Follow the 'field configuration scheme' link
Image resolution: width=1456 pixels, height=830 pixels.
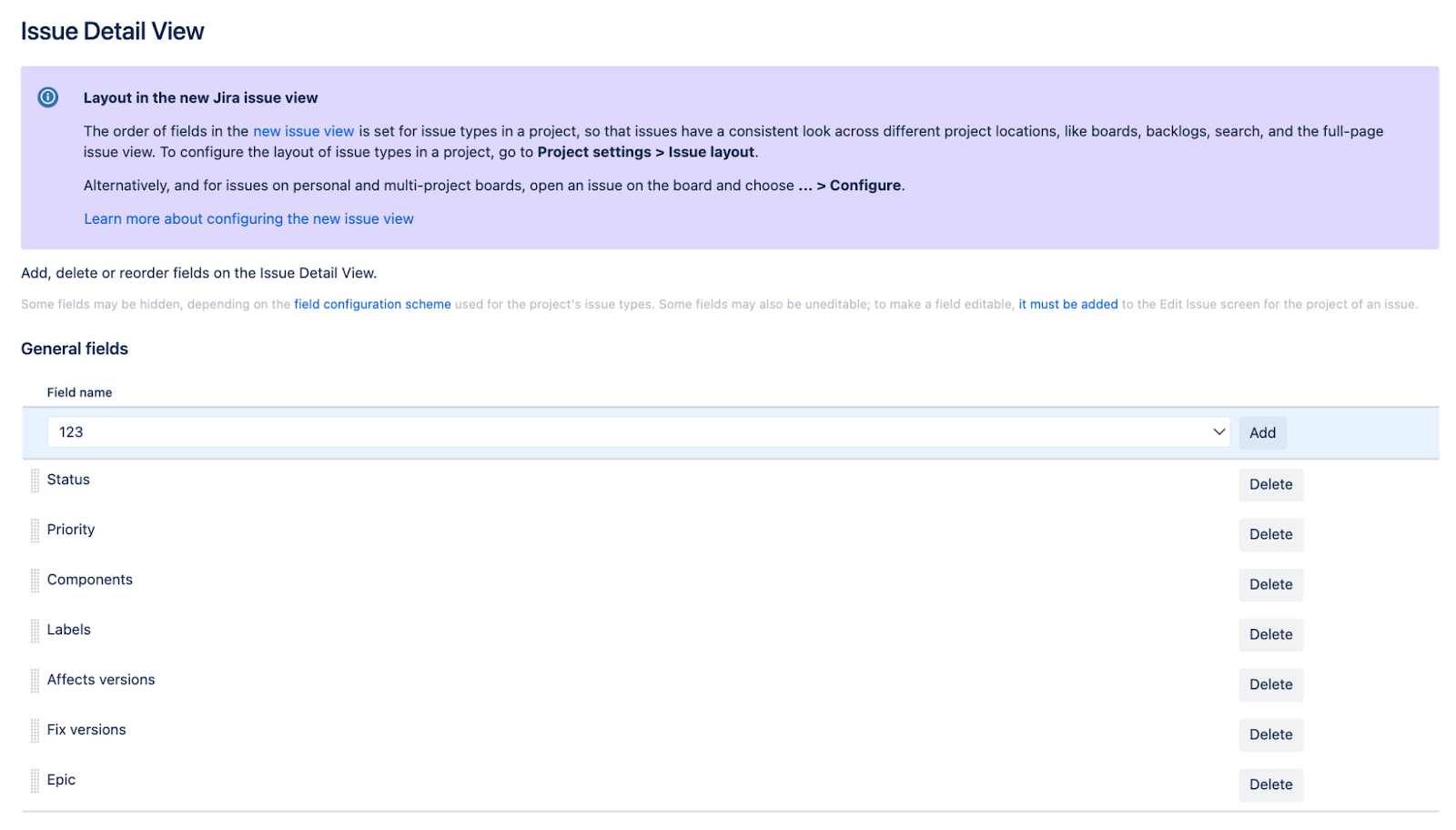pos(372,304)
